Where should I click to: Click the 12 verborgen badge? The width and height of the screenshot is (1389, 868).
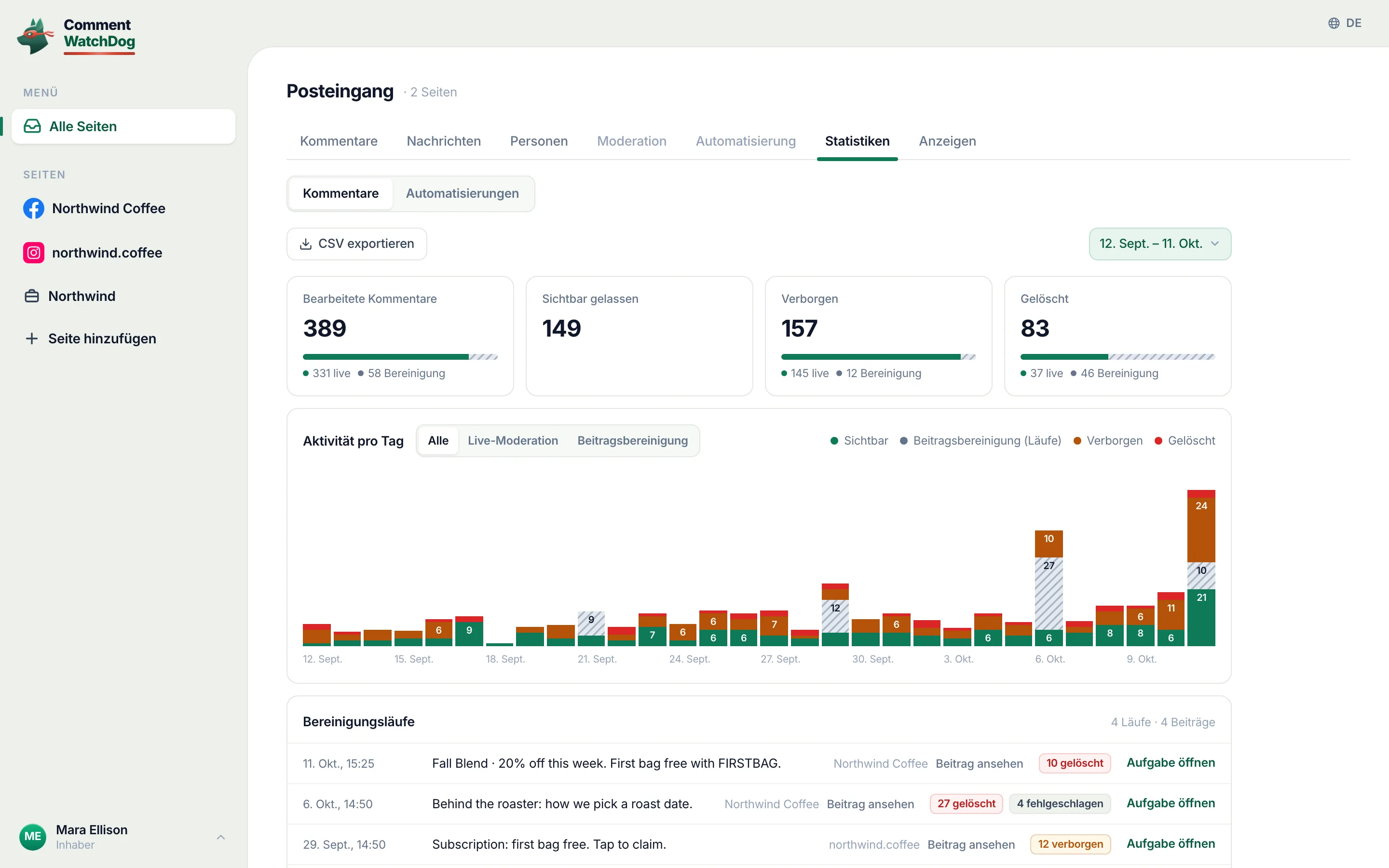click(x=1071, y=844)
